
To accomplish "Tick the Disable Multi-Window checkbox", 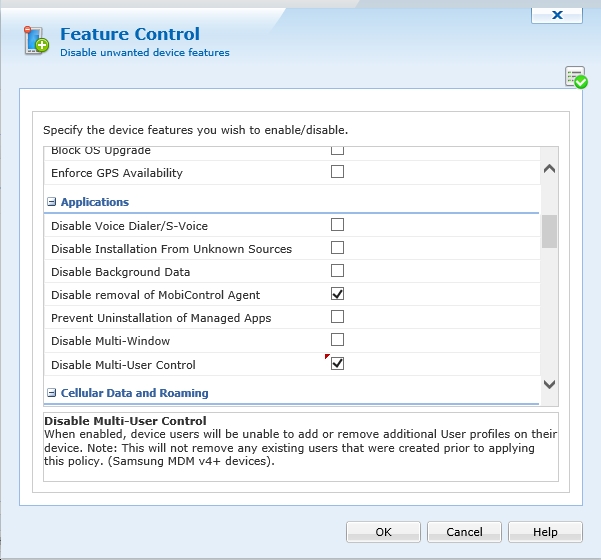I will [337, 340].
